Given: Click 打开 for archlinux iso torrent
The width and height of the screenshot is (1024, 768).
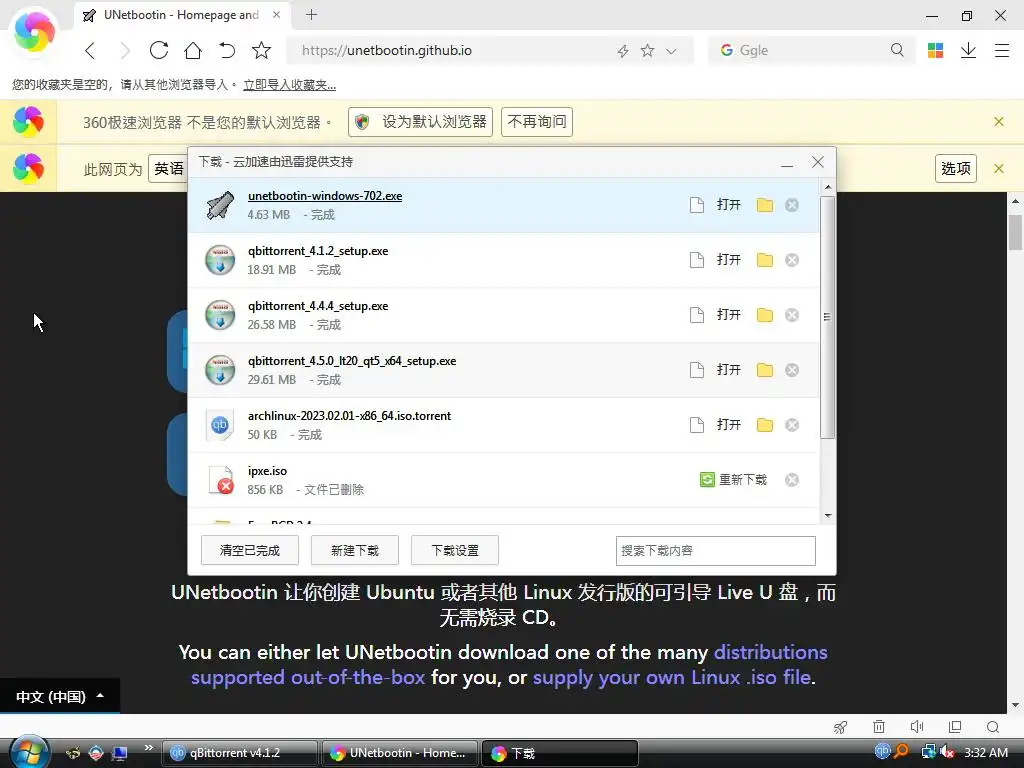Looking at the screenshot, I should click(728, 424).
